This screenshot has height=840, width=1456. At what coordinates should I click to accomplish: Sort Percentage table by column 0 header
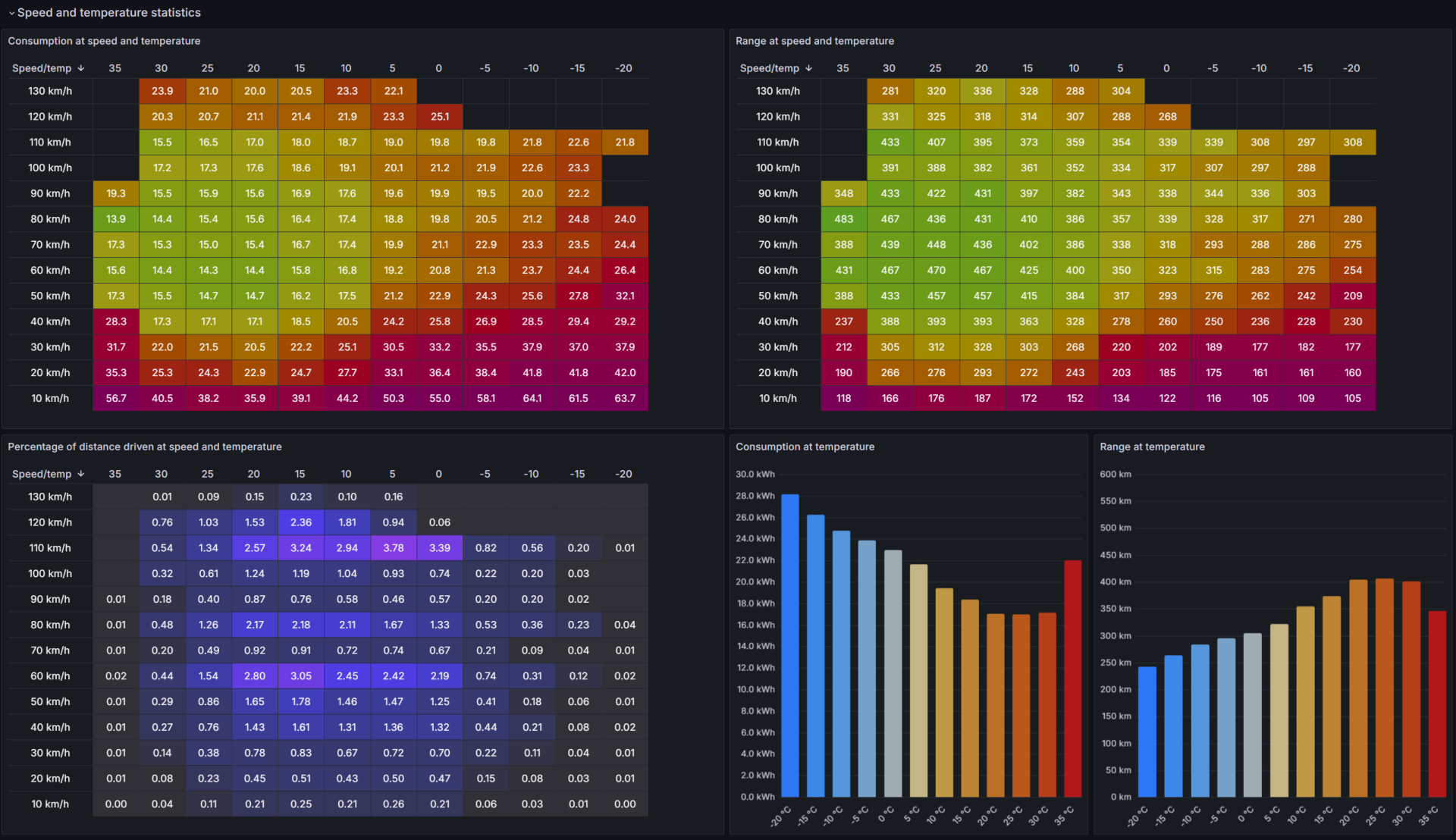point(438,474)
